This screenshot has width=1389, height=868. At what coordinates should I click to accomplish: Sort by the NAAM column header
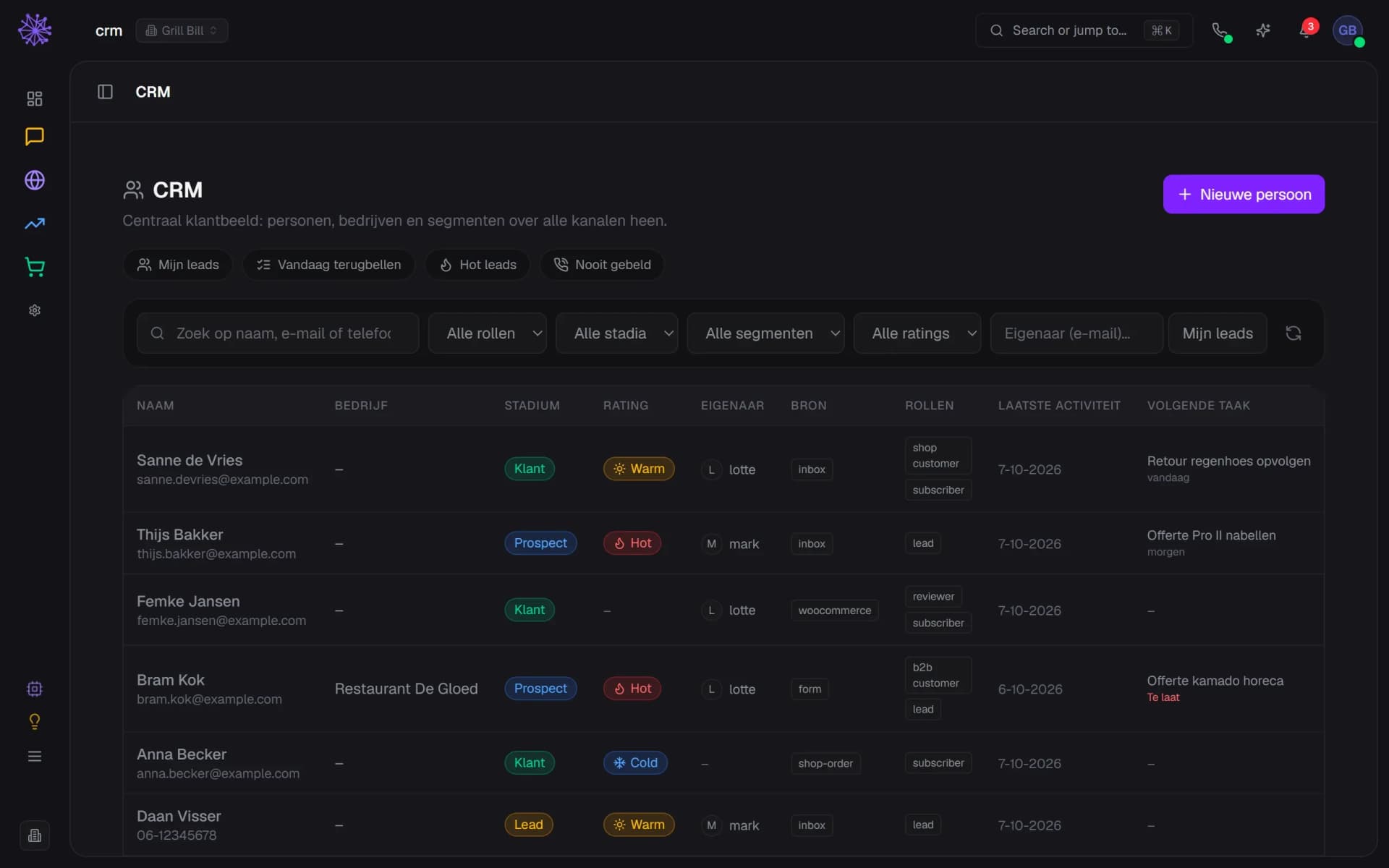tap(155, 405)
